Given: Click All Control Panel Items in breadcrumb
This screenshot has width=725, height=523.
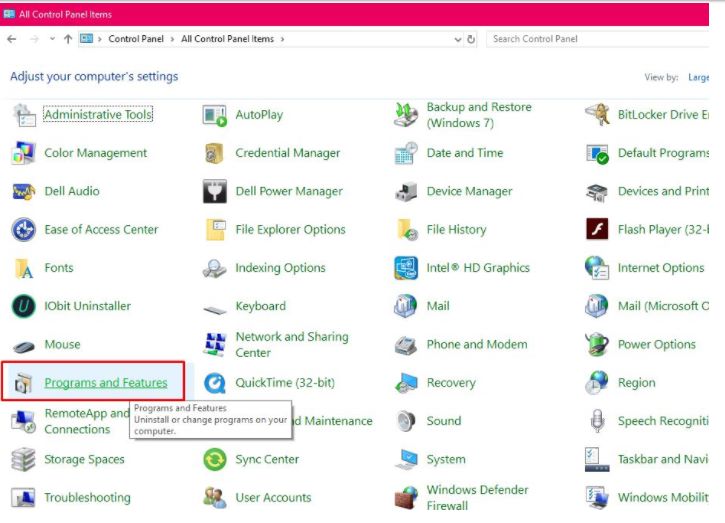Looking at the screenshot, I should tap(227, 39).
